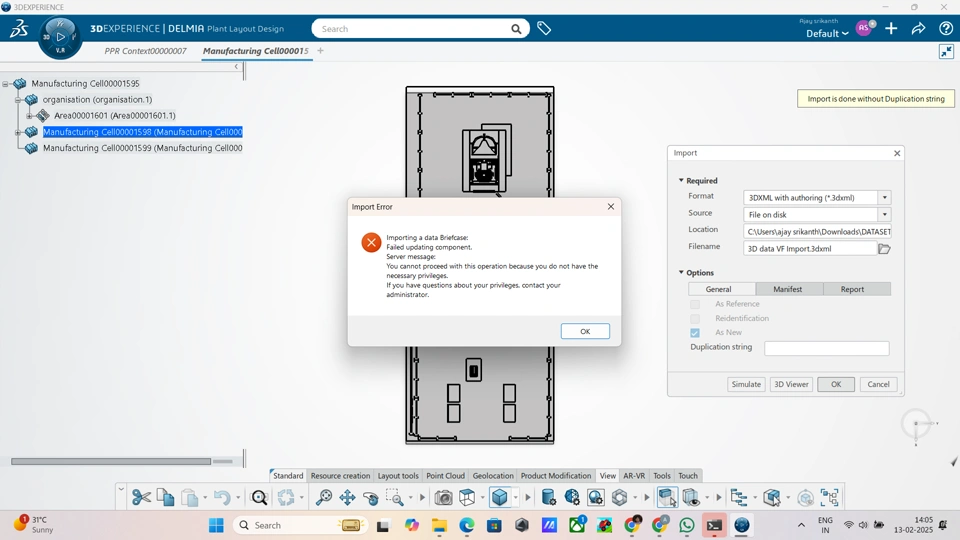Viewport: 960px width, 540px height.
Task: Collapse the tree panel with the chevron
Action: 236,67
